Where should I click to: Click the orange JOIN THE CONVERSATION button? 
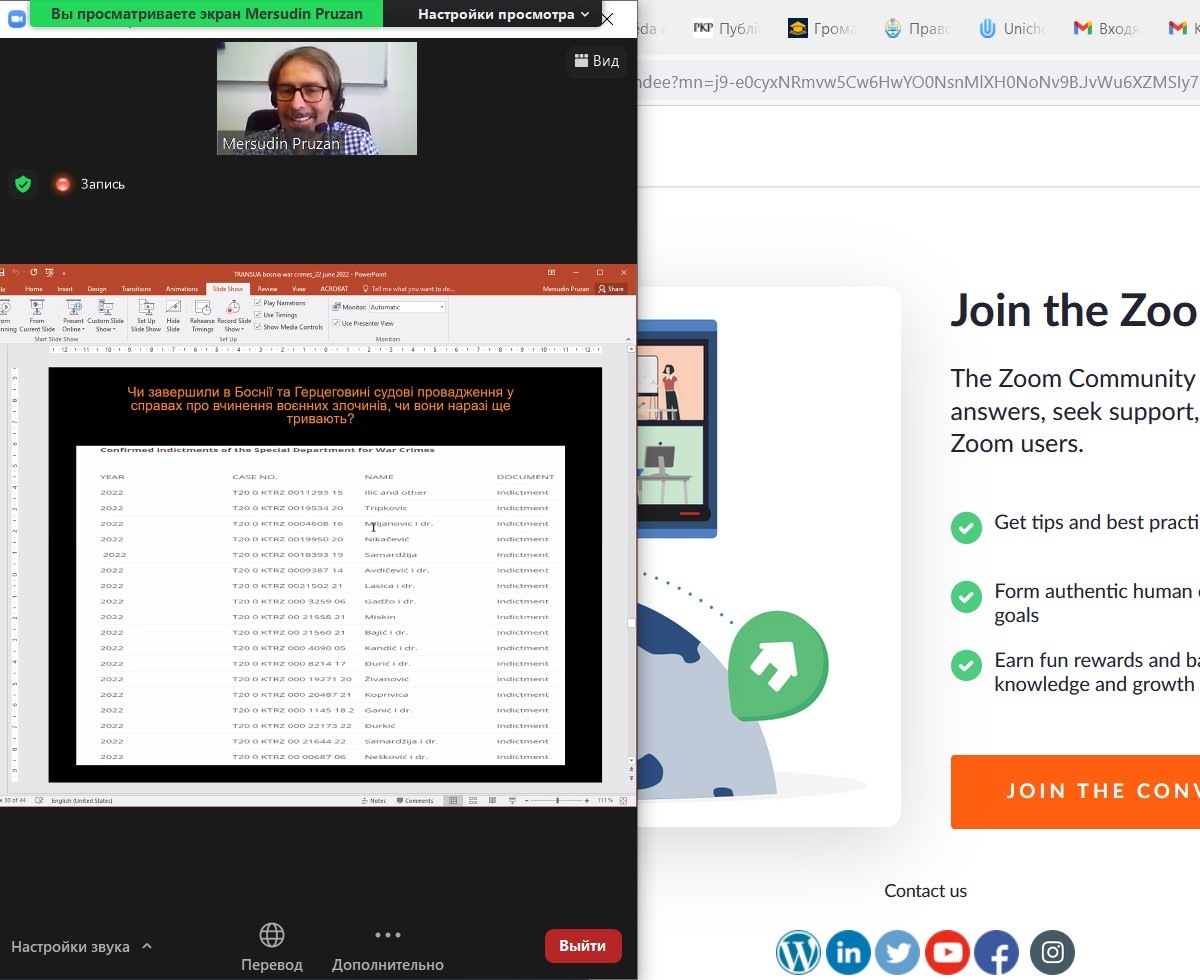(x=1075, y=791)
